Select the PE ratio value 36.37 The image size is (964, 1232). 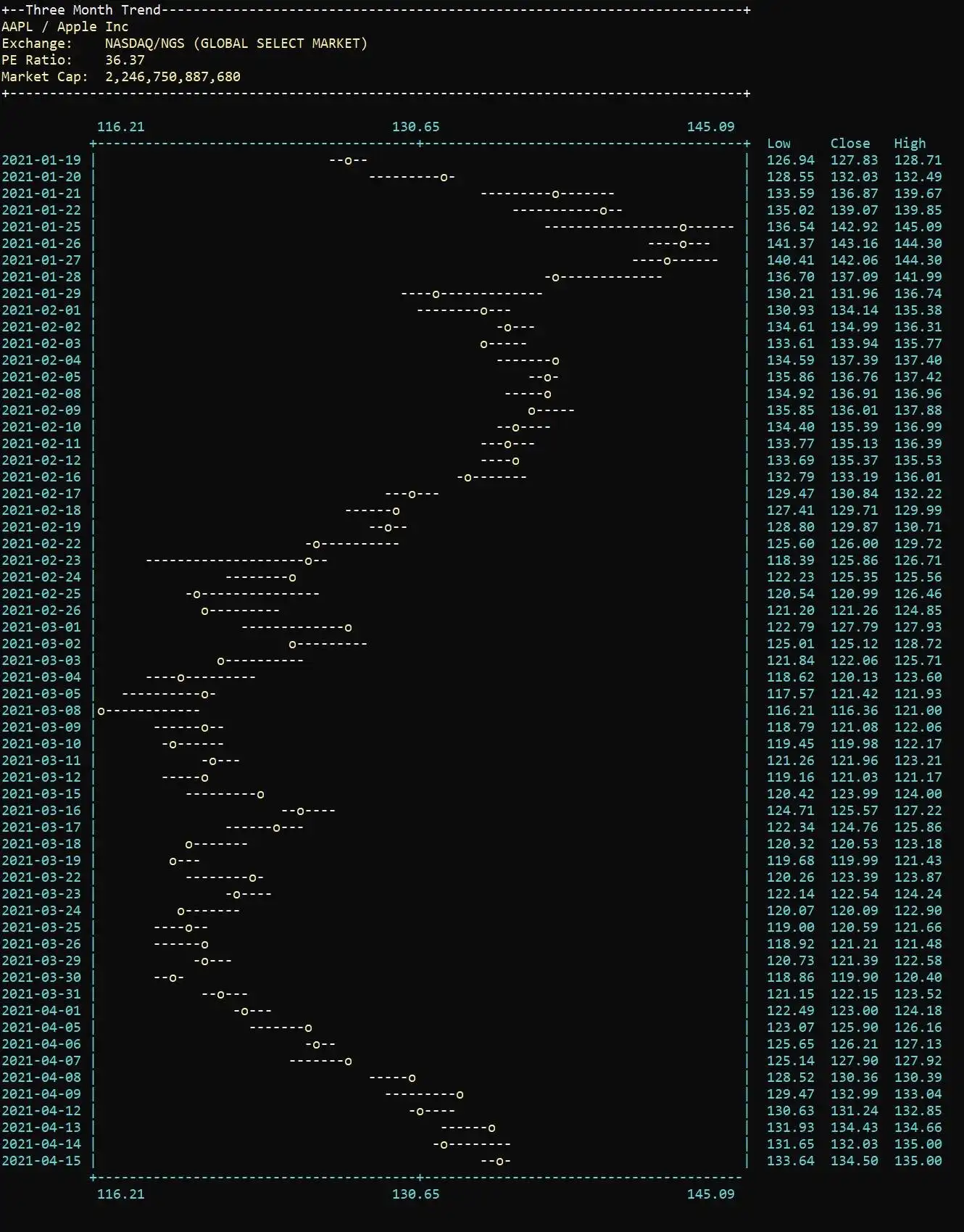pos(125,60)
